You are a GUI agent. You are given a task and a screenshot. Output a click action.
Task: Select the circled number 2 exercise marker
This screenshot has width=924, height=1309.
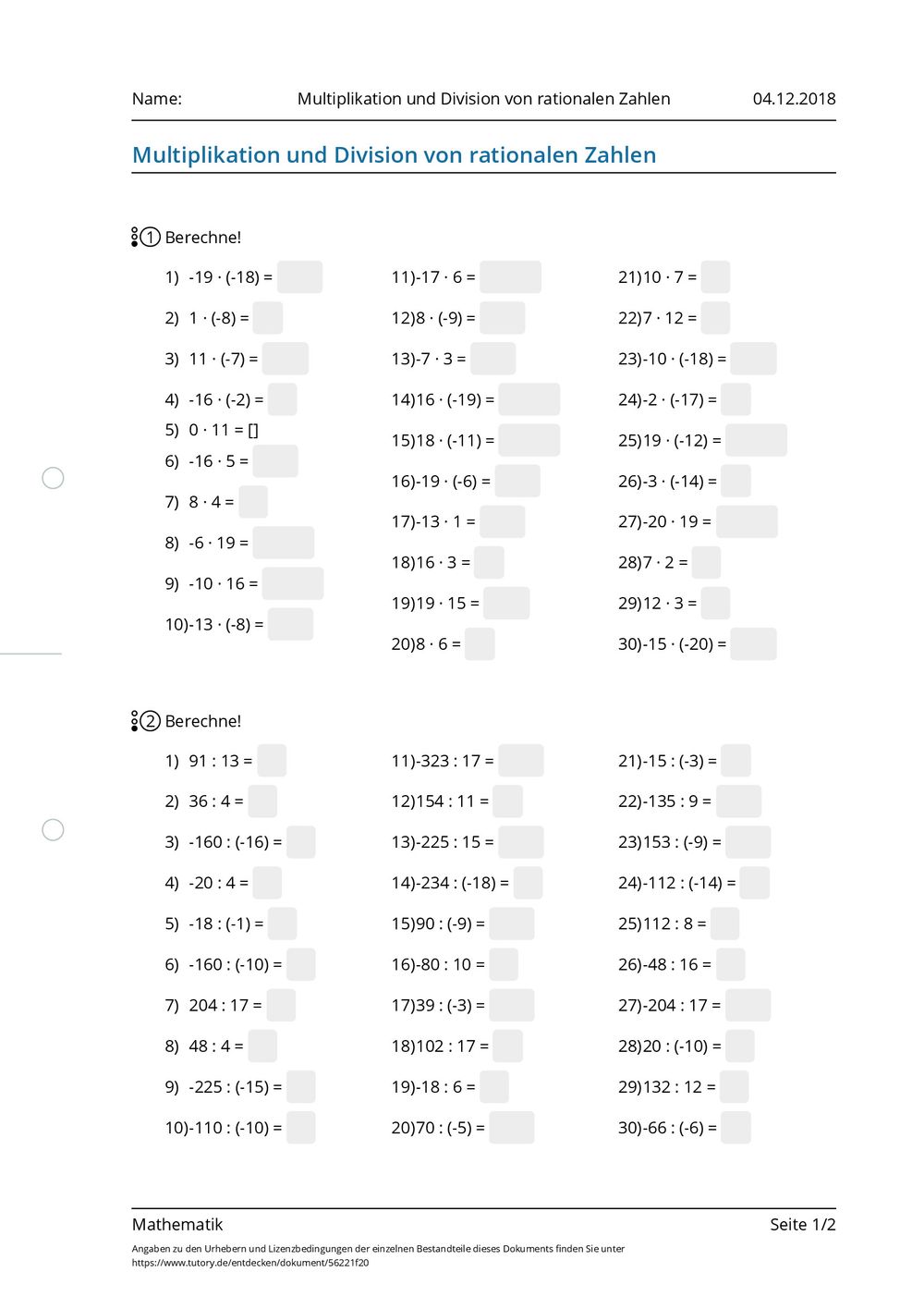[x=151, y=721]
